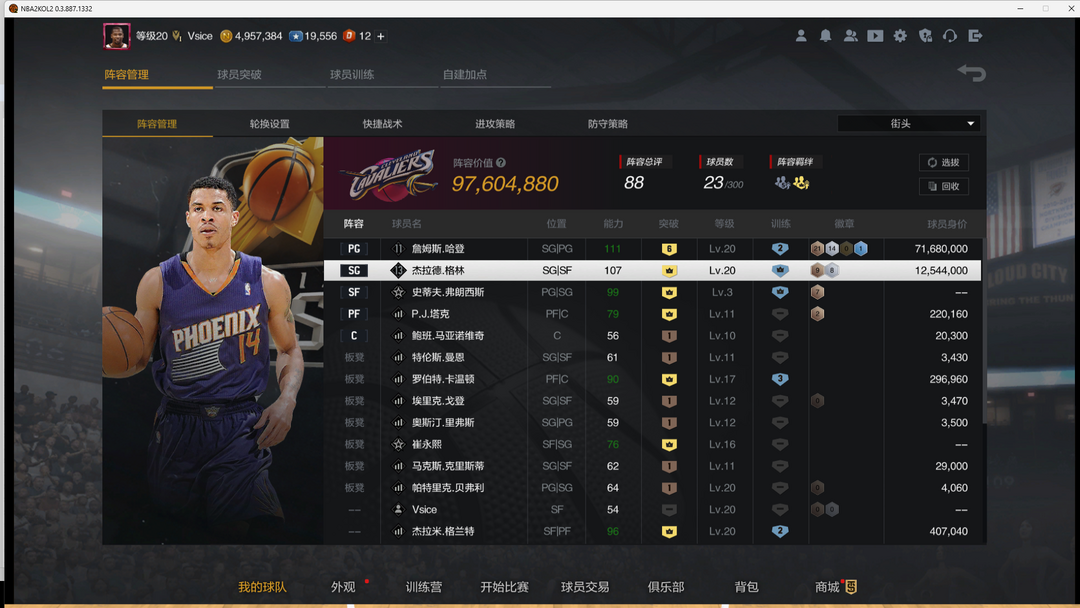Open the 快捷战术 sub-tab

[x=382, y=124]
